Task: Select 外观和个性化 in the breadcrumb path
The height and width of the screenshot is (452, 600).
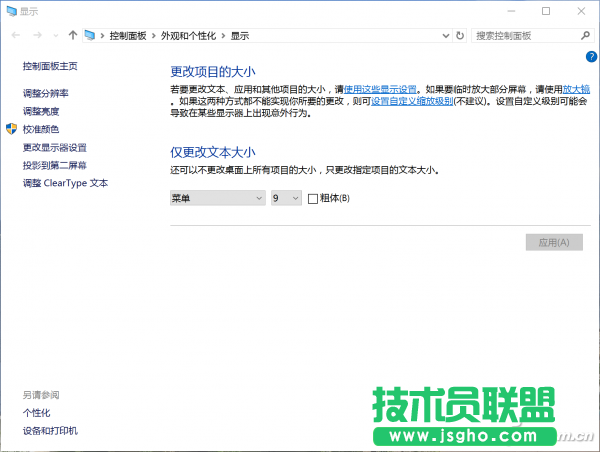Action: [187, 35]
